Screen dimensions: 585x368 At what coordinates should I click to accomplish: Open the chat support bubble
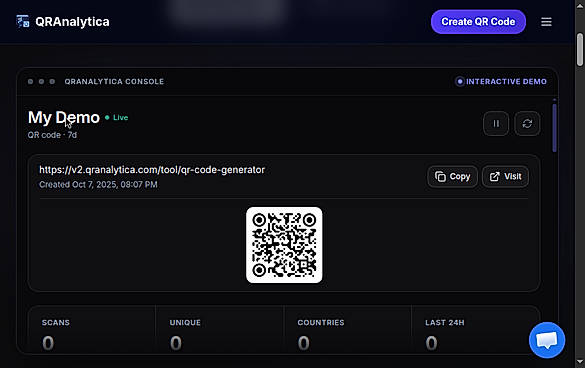pyautogui.click(x=547, y=340)
